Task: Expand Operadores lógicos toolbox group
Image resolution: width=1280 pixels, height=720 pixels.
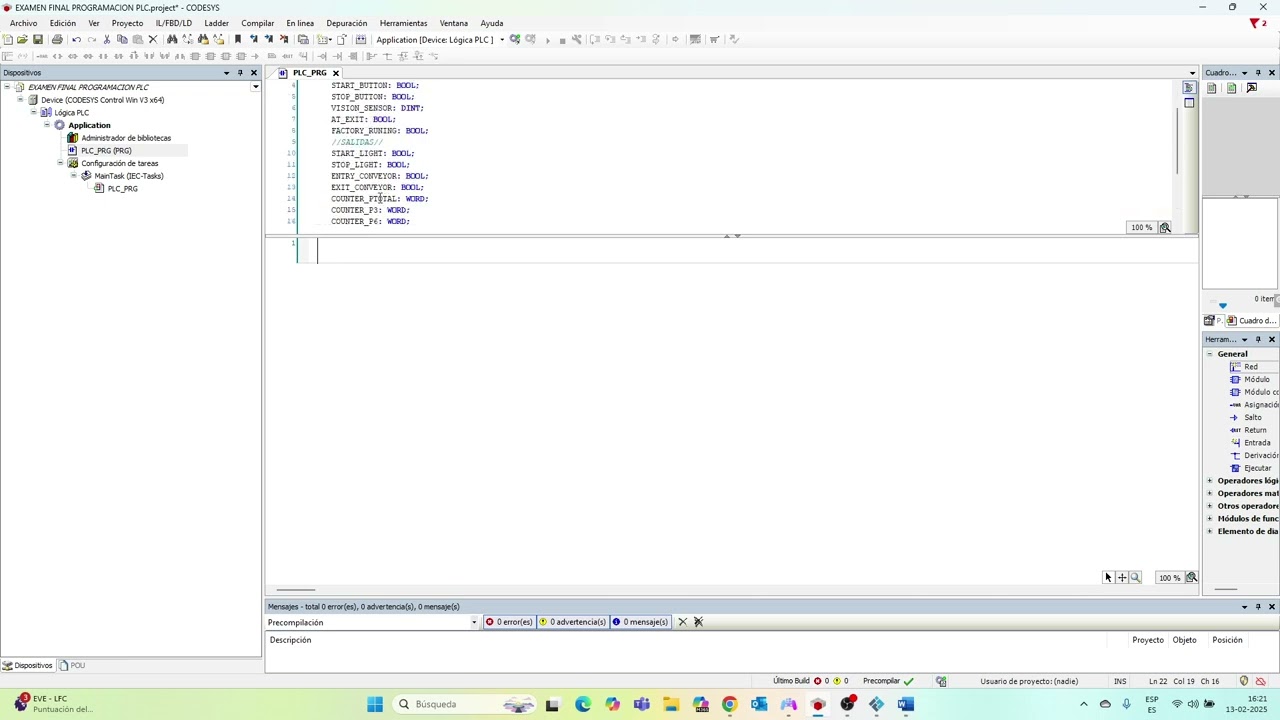Action: click(1210, 481)
